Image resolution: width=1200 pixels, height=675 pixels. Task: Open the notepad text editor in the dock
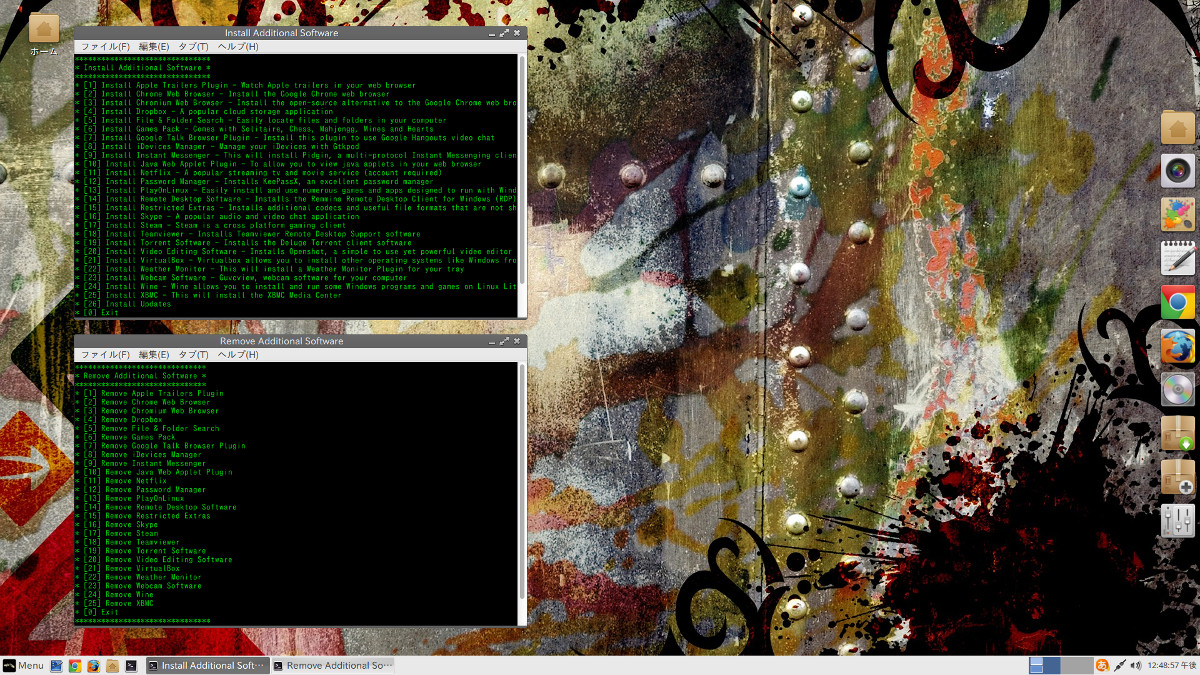(x=1178, y=258)
